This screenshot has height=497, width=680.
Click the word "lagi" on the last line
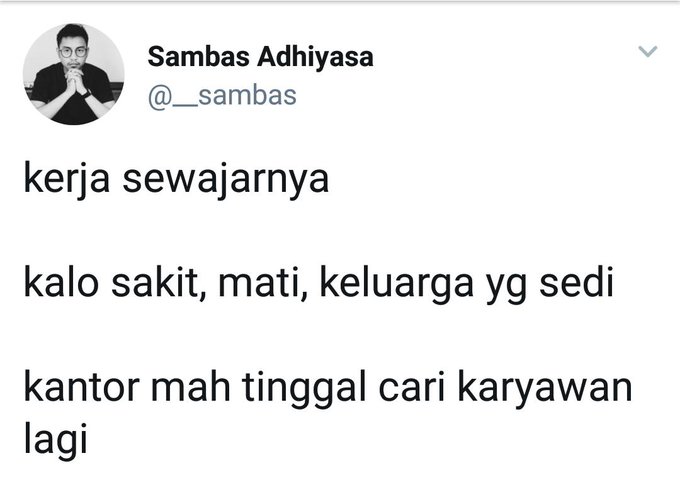56,441
